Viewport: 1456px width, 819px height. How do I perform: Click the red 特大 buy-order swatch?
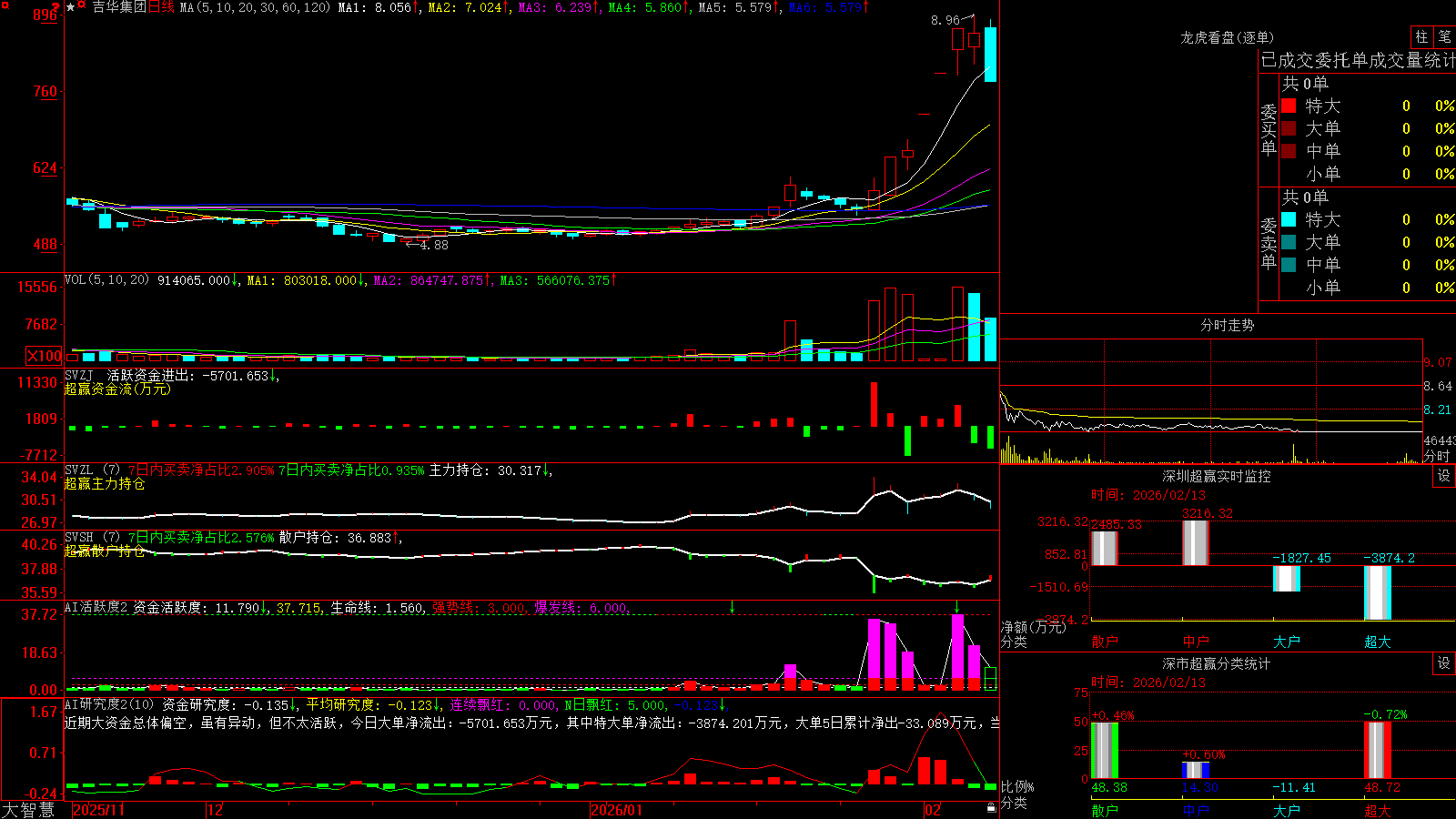pyautogui.click(x=1289, y=106)
